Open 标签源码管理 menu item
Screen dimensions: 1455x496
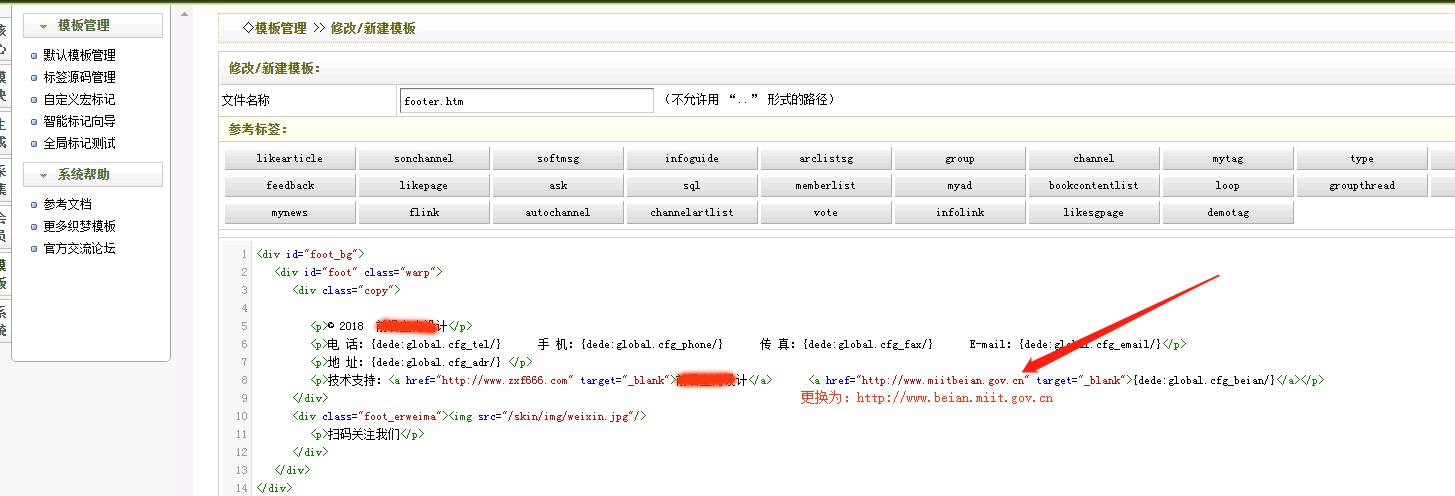[x=79, y=78]
